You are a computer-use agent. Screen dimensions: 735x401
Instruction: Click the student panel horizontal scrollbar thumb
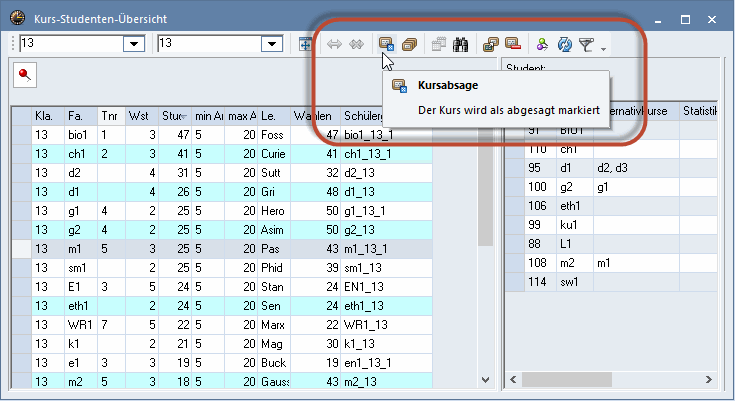tap(567, 379)
